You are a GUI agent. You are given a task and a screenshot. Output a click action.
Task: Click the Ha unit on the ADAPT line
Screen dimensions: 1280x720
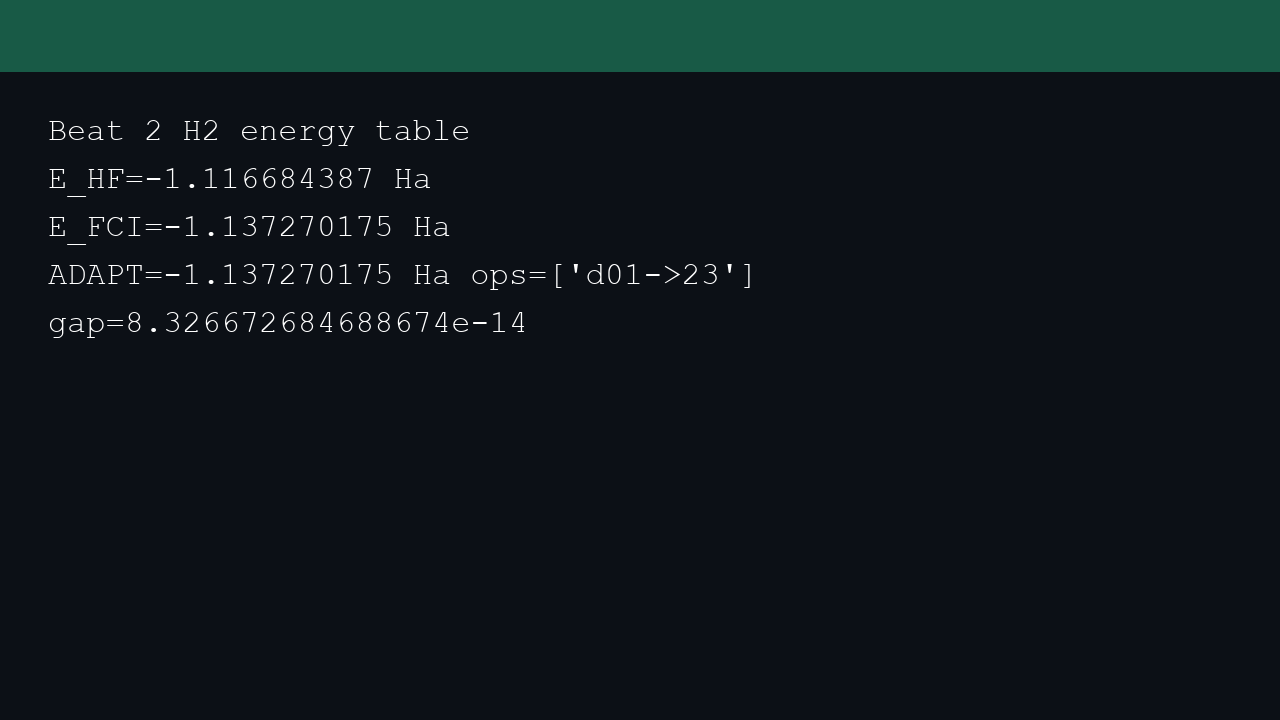pos(432,275)
